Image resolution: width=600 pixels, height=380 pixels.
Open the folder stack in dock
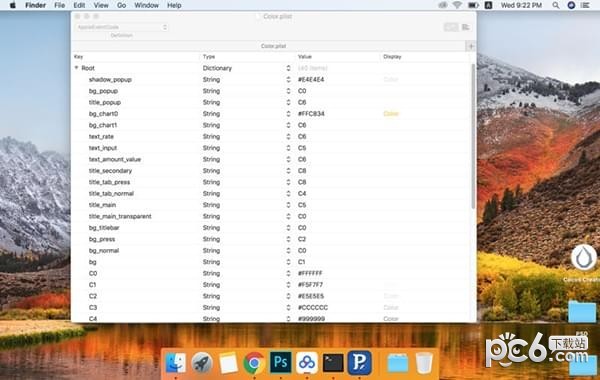coord(398,362)
